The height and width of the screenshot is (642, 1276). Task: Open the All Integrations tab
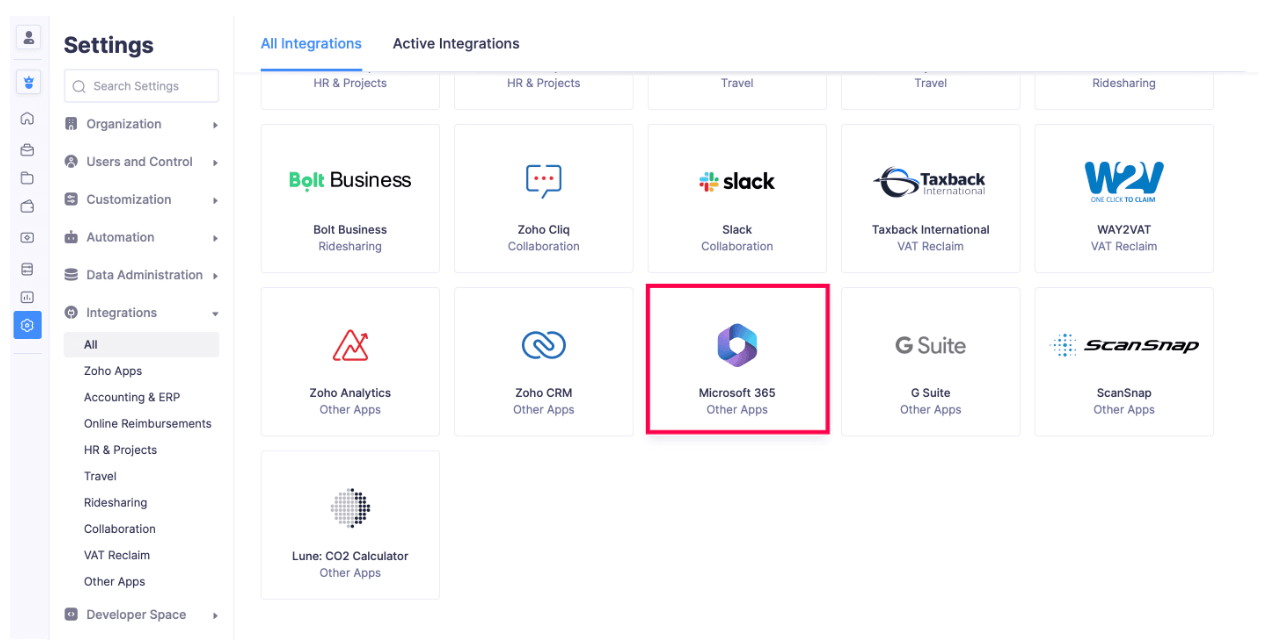tap(311, 43)
